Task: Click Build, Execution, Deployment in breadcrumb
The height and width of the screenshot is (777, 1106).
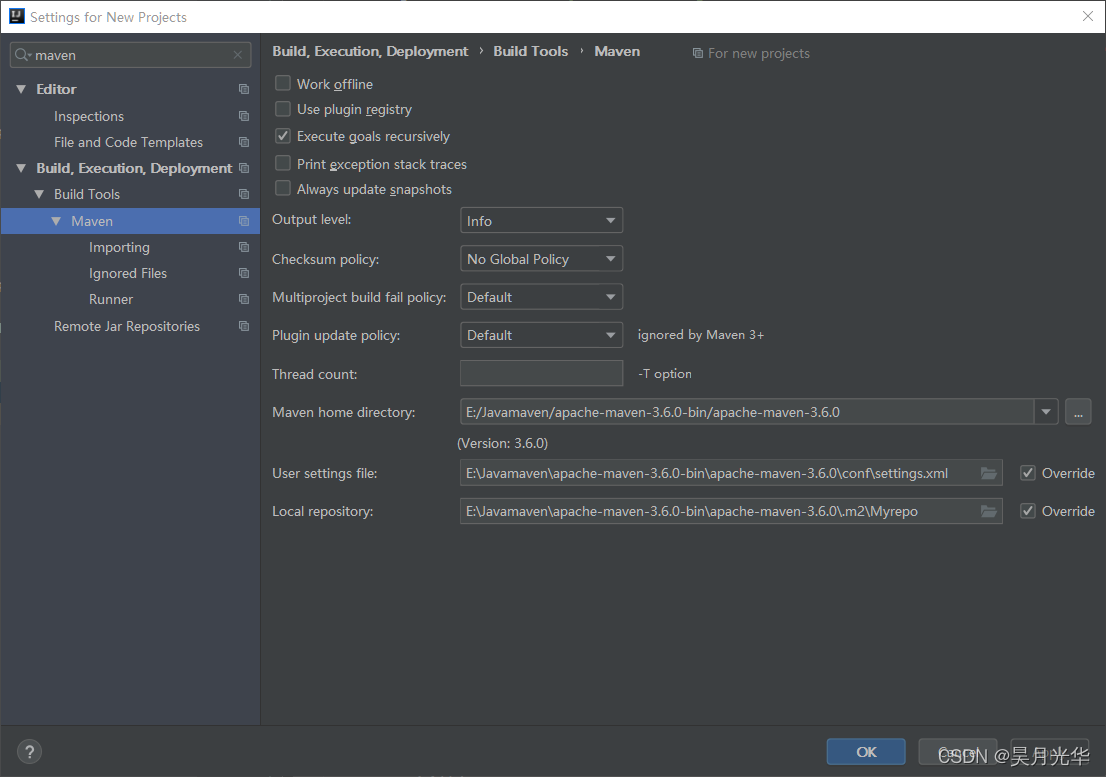Action: pos(370,51)
